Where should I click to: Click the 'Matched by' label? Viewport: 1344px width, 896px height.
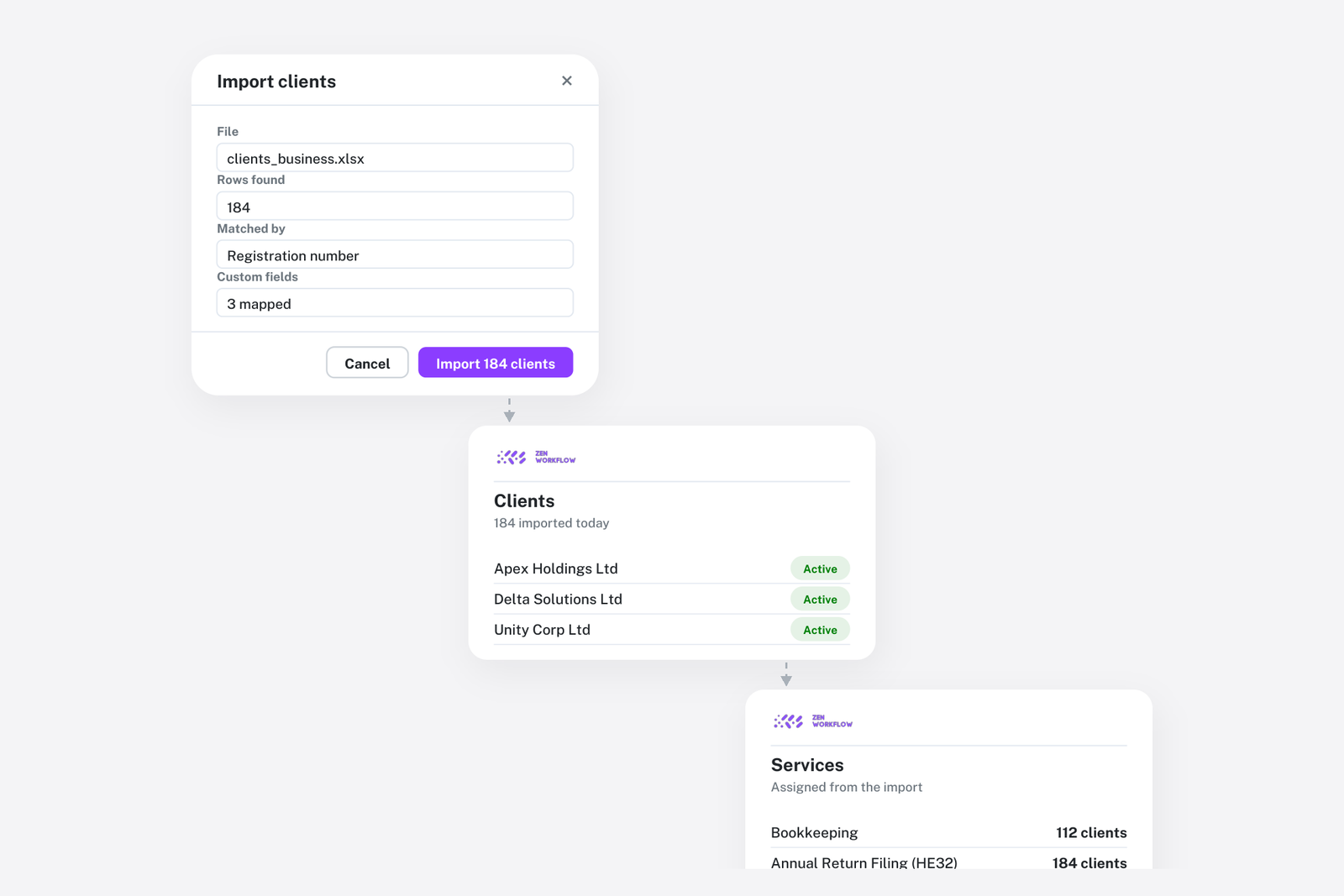coord(251,228)
